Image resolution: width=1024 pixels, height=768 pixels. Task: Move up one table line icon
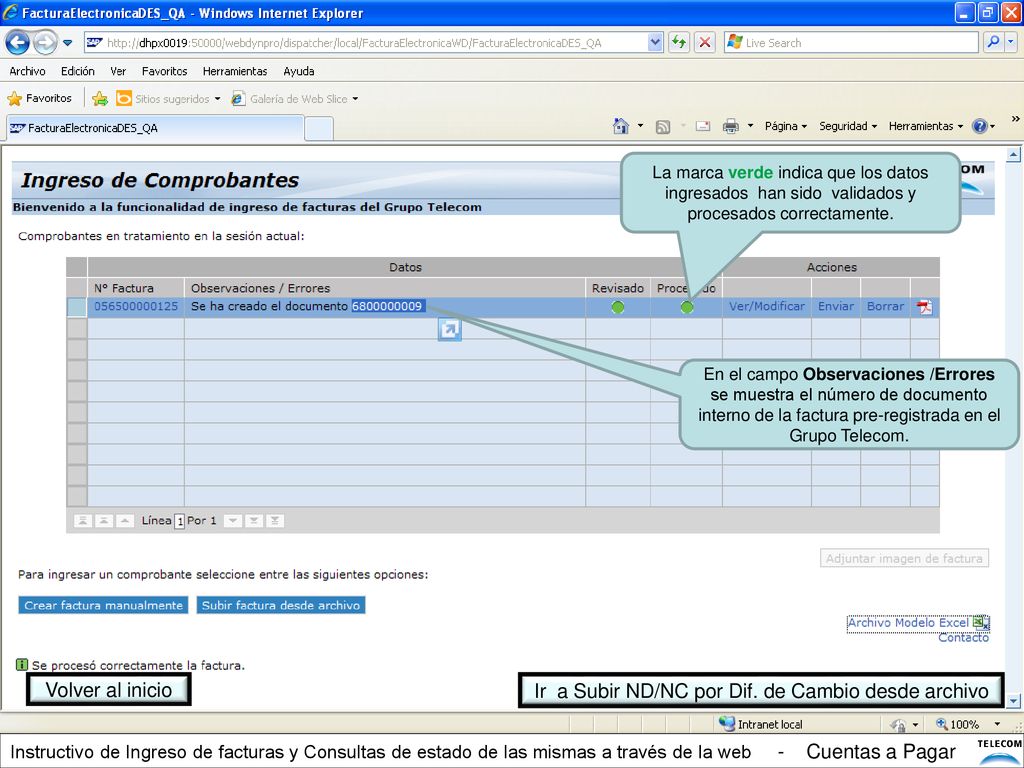(125, 520)
